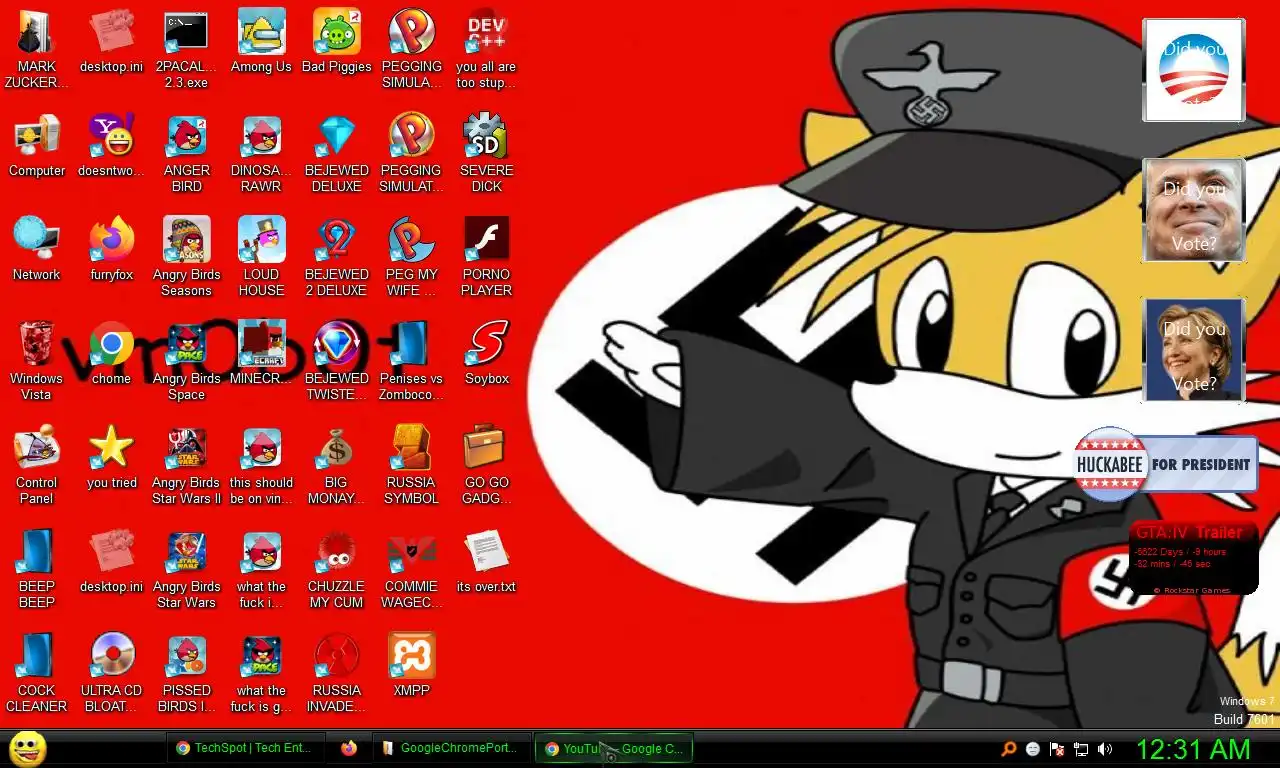
Task: Open the ULTRA CD BLOAT... disc icon
Action: [111, 674]
